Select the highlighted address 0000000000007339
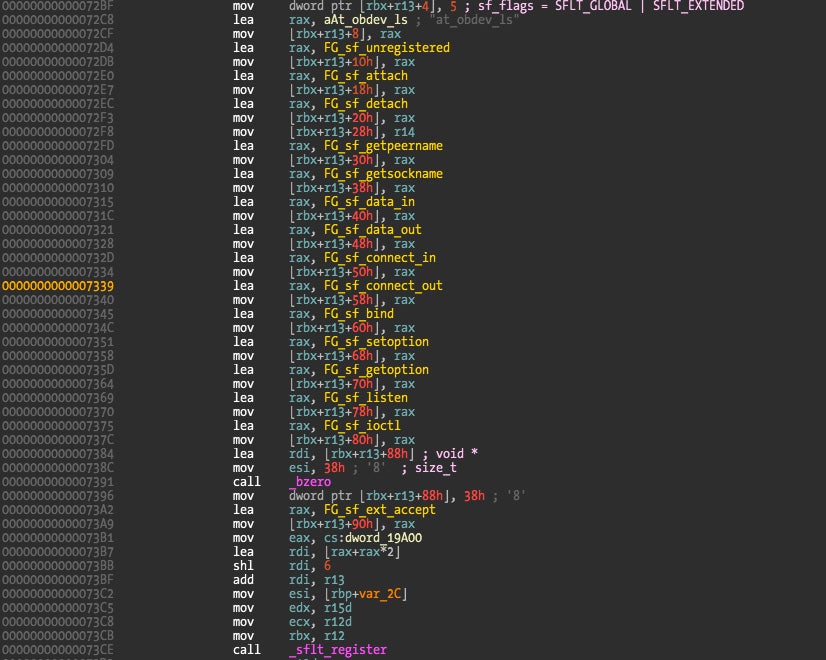This screenshot has height=660, width=826. pos(58,285)
